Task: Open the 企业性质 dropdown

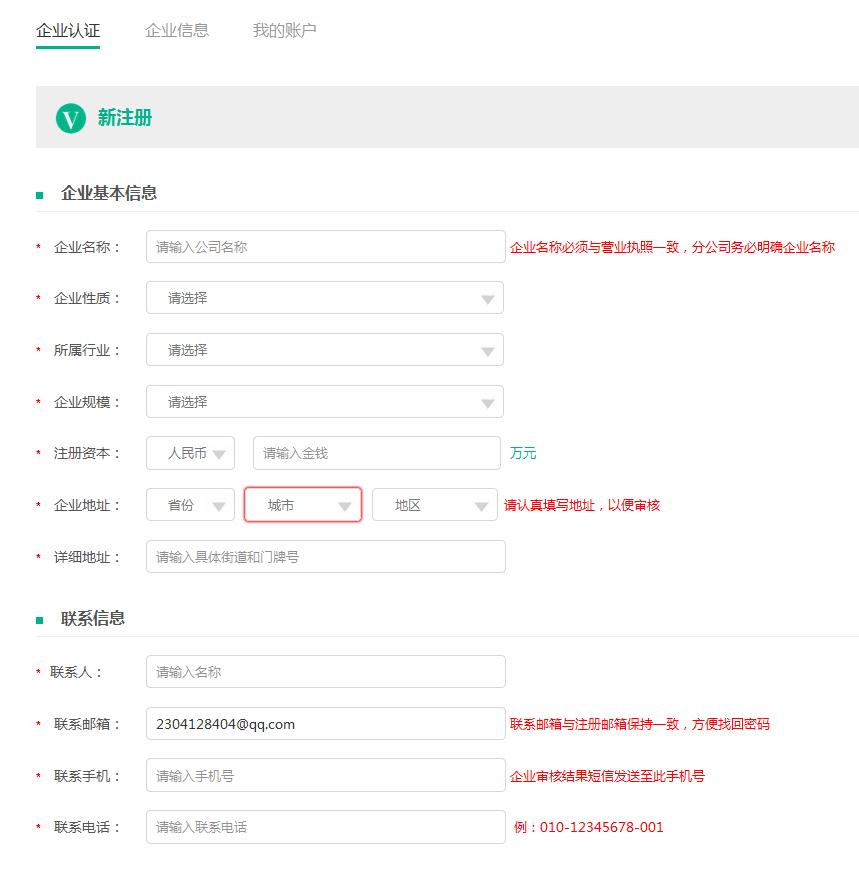Action: click(325, 298)
